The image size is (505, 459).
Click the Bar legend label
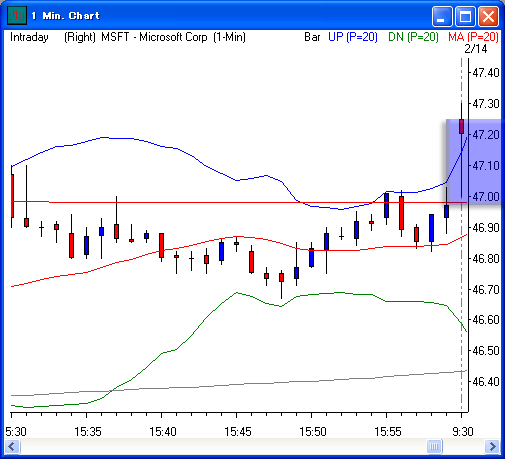312,37
